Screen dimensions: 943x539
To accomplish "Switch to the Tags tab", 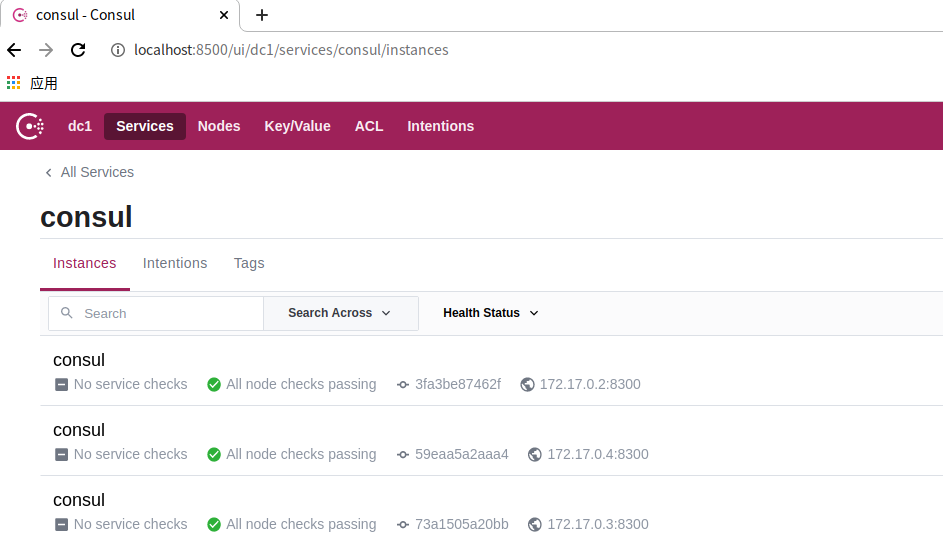I will 249,263.
